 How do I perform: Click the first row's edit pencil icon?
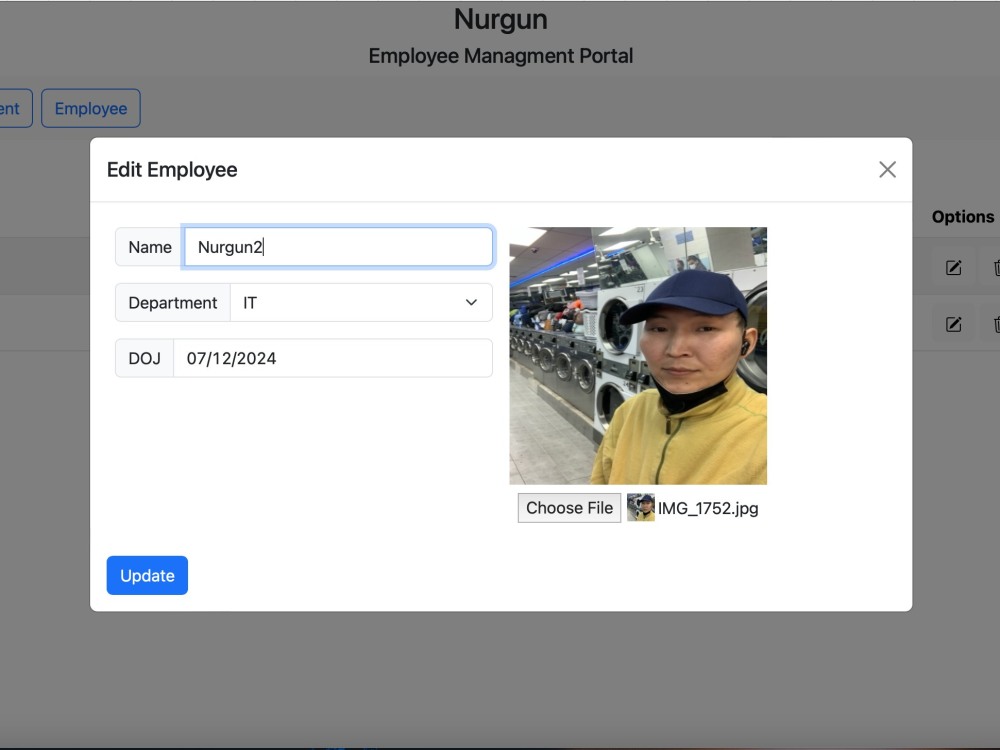click(953, 268)
